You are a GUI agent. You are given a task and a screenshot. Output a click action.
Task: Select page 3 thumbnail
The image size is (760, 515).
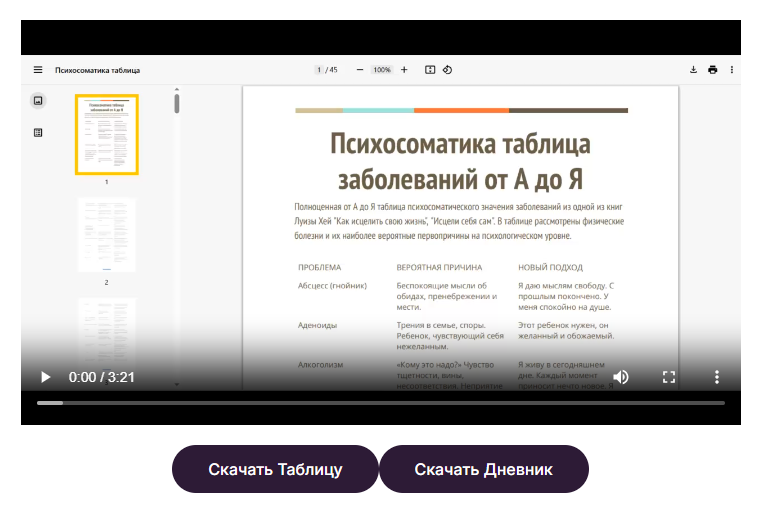pyautogui.click(x=107, y=335)
